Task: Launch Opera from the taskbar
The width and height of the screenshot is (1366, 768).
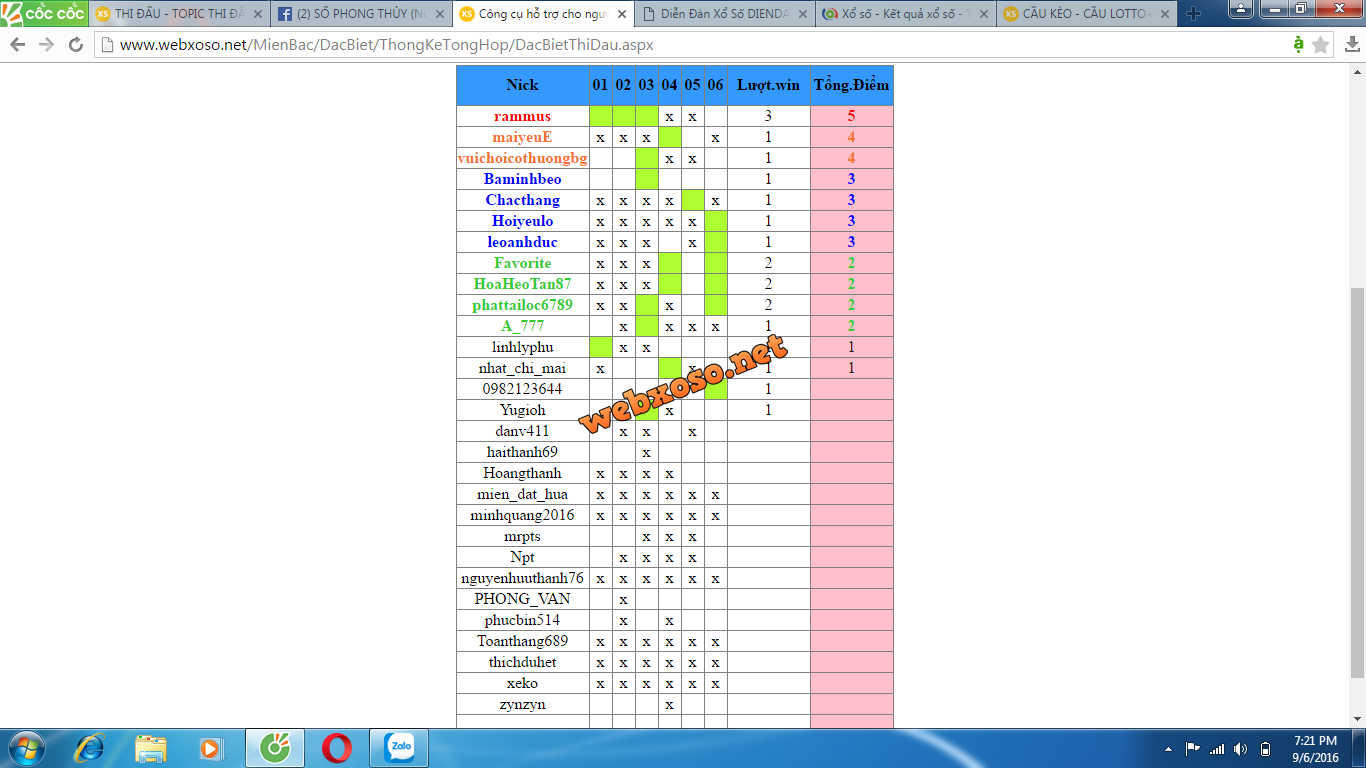Action: click(x=337, y=747)
